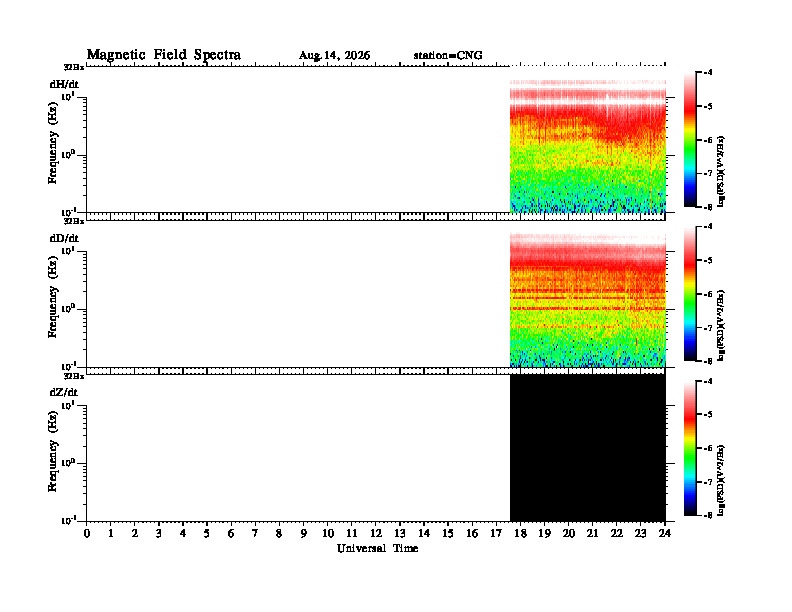Click the 10^1 frequency tick of dD/dt panel

69,250
